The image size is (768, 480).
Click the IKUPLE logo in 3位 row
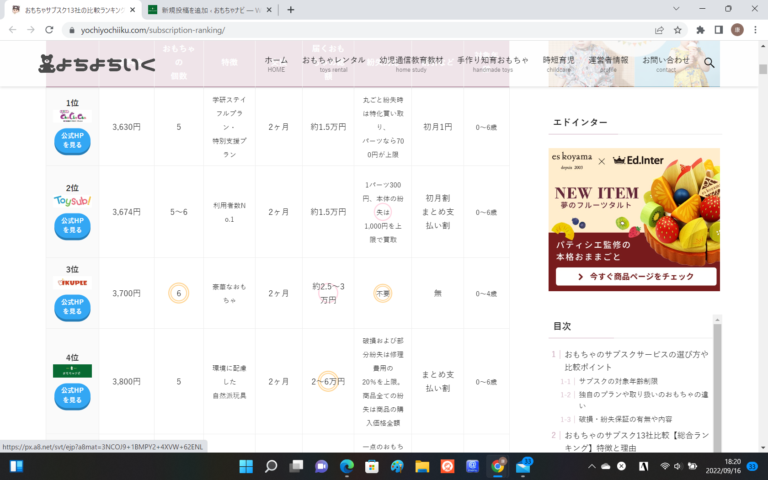[72, 283]
